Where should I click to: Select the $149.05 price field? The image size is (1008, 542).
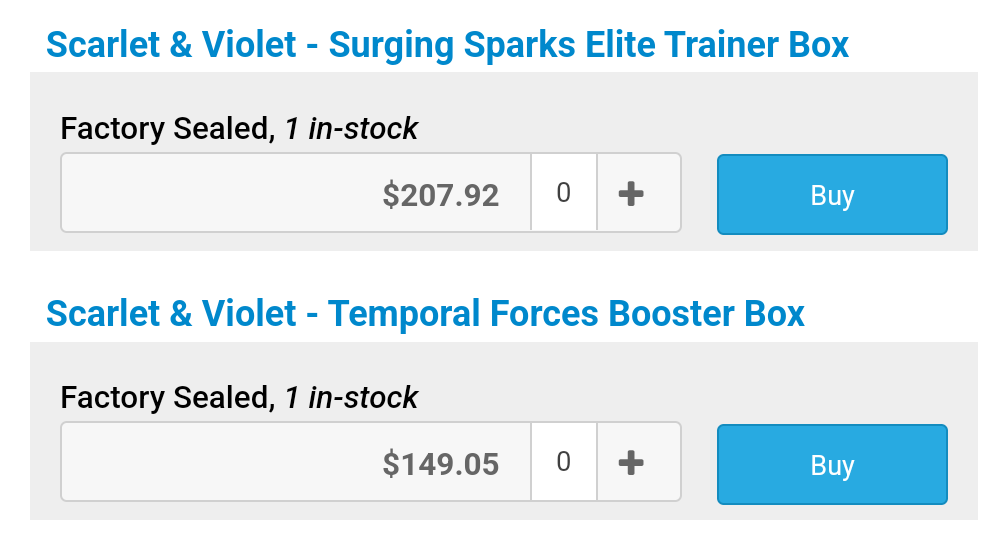click(x=296, y=462)
